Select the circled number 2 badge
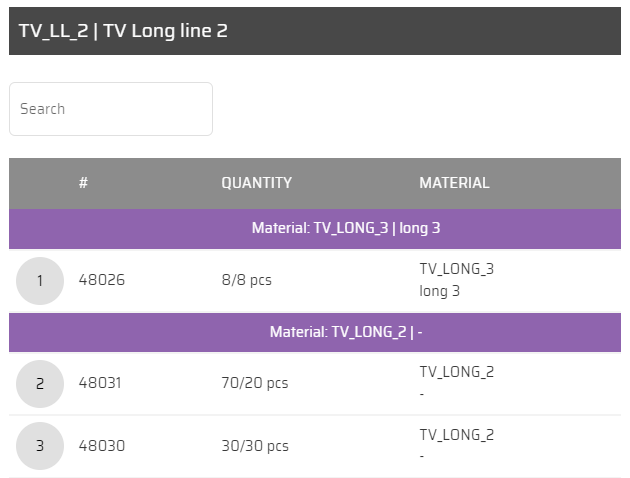 [x=40, y=384]
